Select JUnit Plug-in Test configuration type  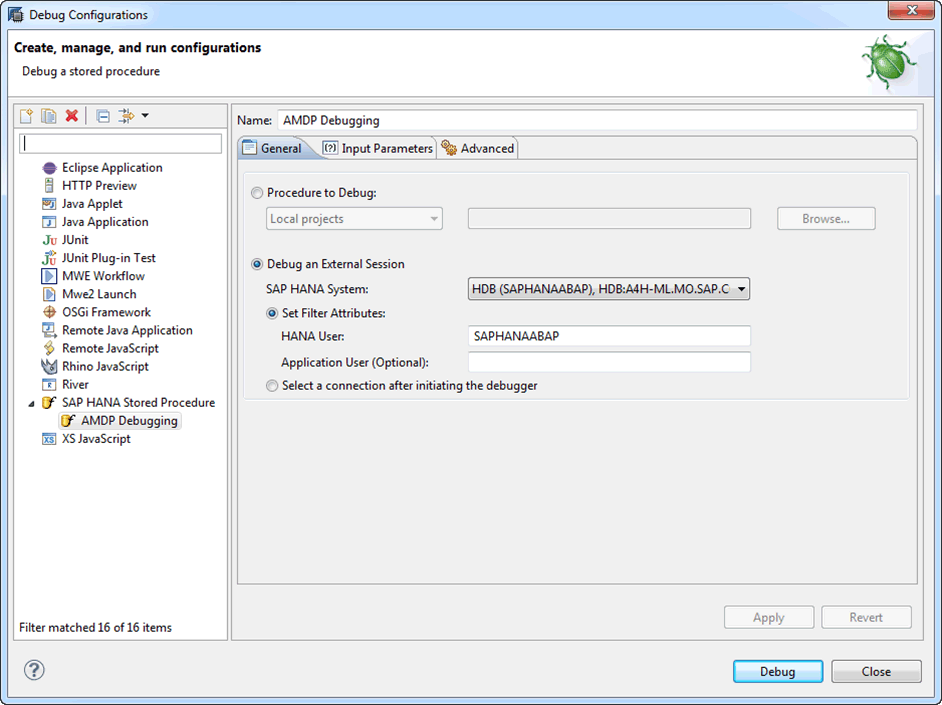pos(108,258)
